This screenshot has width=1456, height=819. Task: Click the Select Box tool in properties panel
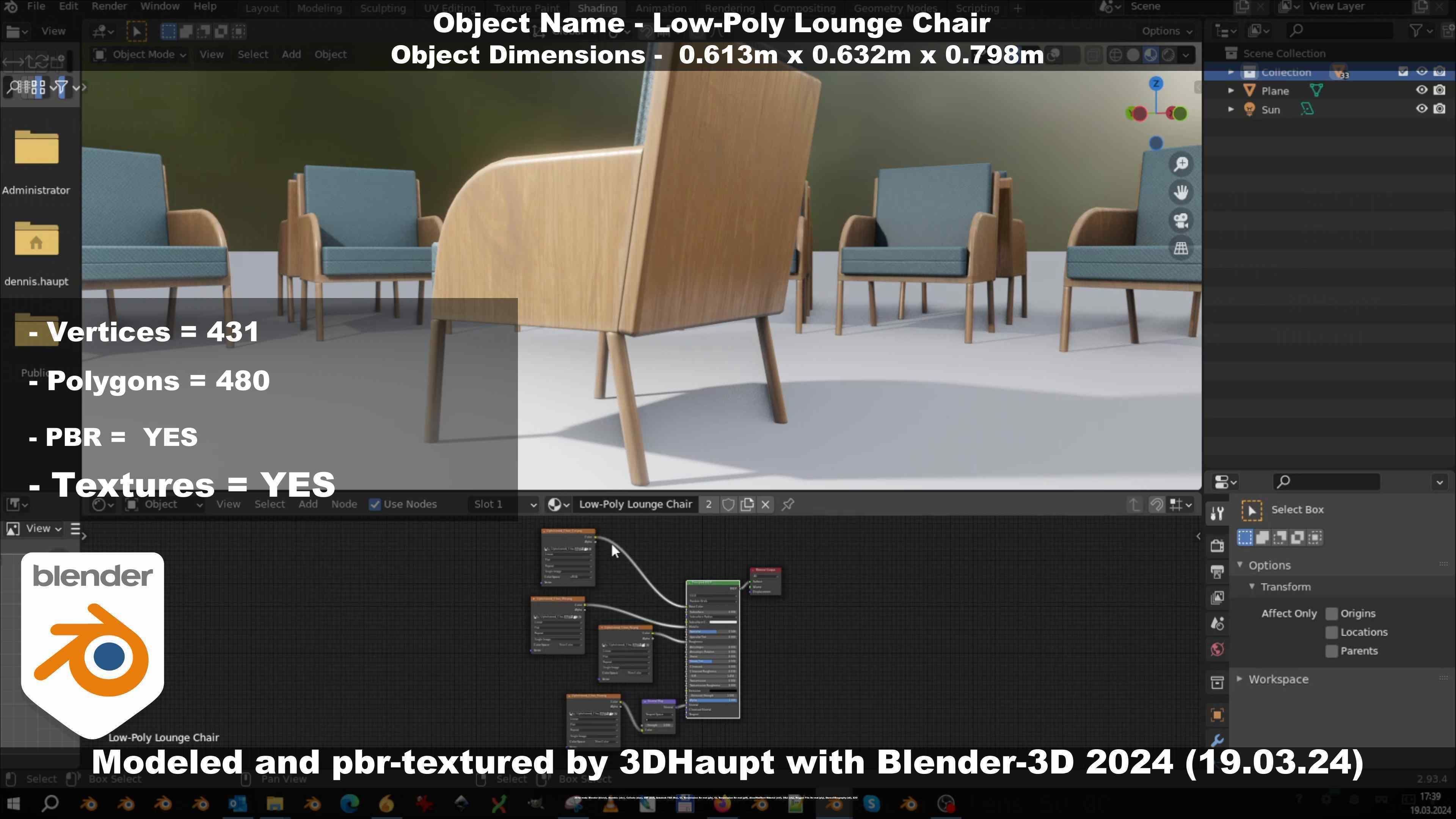click(x=1251, y=510)
